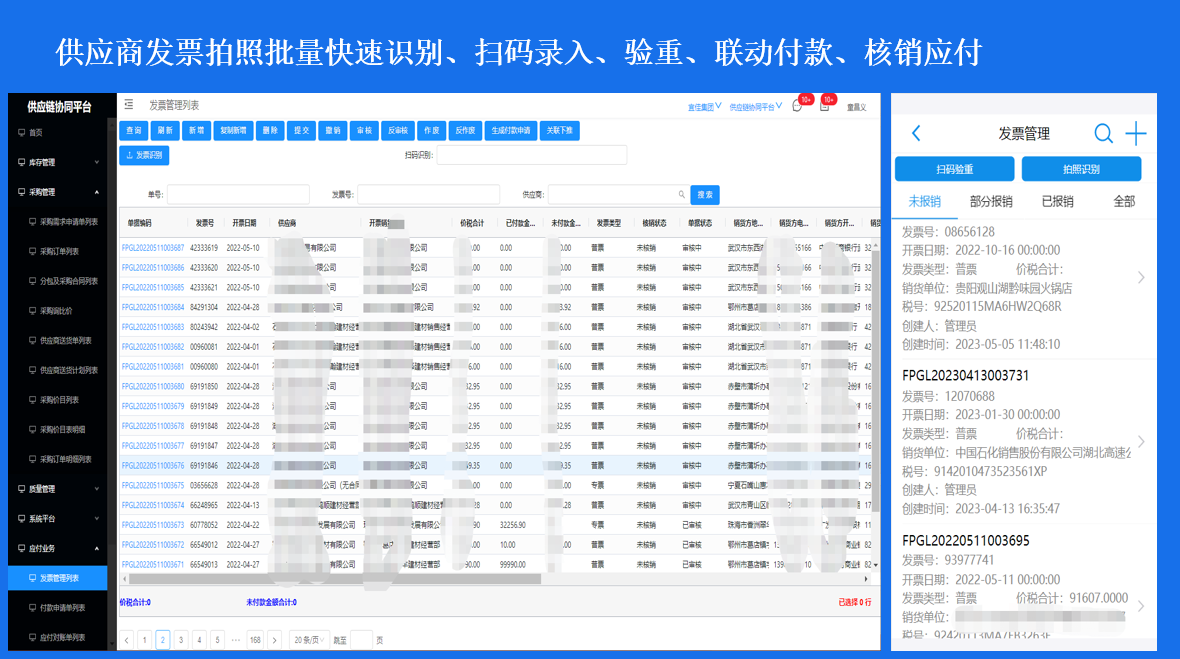This screenshot has height=659, width=1180.
Task: Tap the plus icon to add invoice
Action: point(1136,134)
